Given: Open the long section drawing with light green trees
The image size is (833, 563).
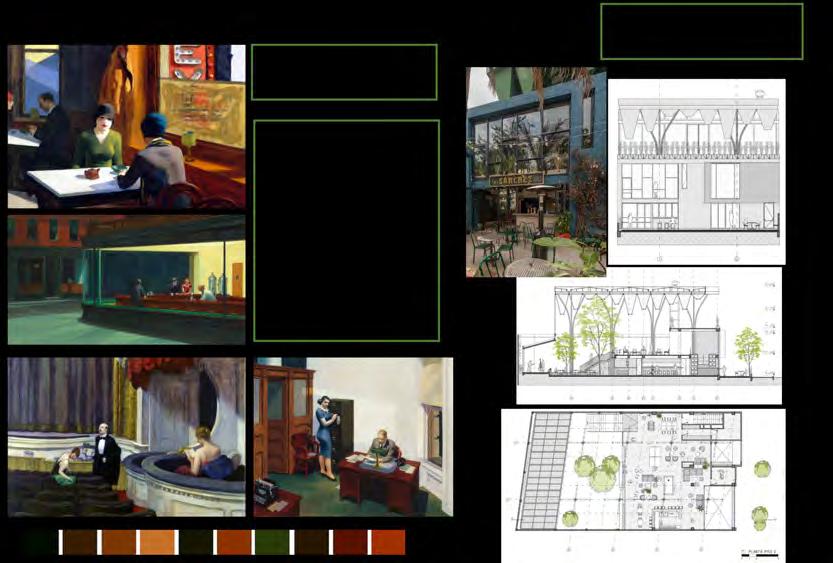Looking at the screenshot, I should (649, 336).
